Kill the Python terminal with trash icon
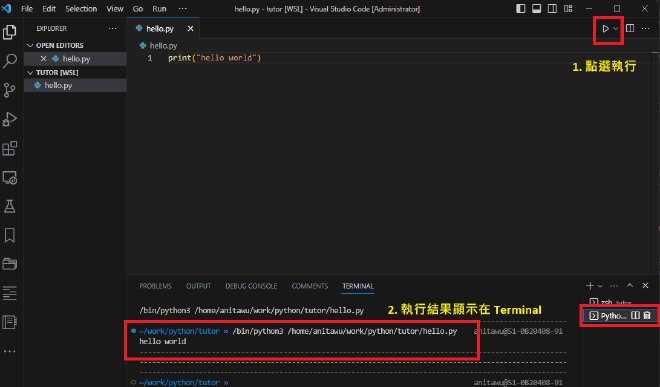This screenshot has height=387, width=660. [647, 315]
